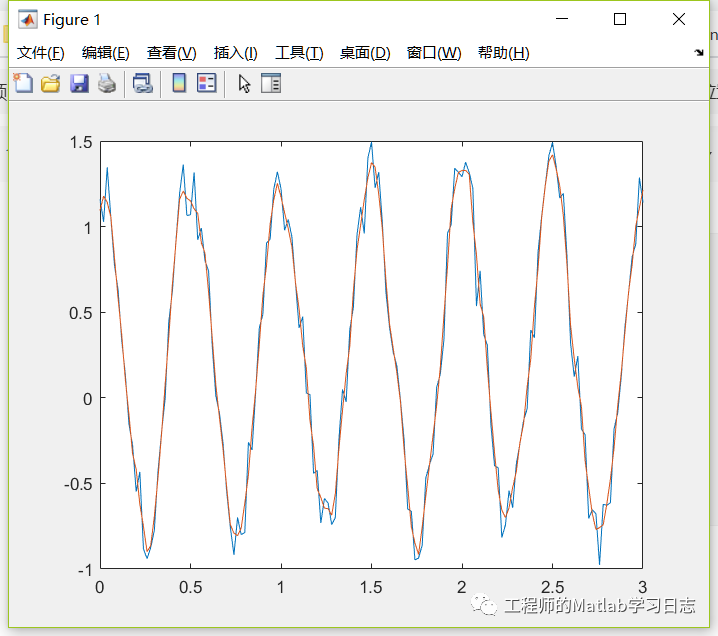Screen dimensions: 718x636
Task: Insert a legend using the toolbar icon
Action: 207,83
